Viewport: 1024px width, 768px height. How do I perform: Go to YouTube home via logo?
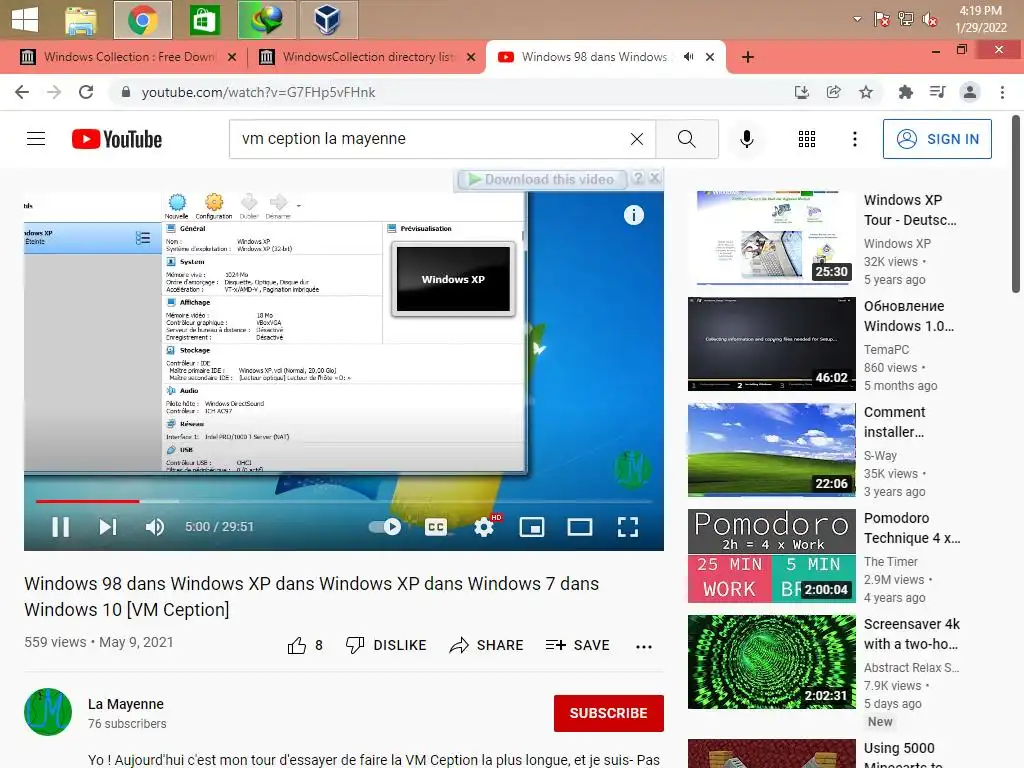click(x=117, y=139)
